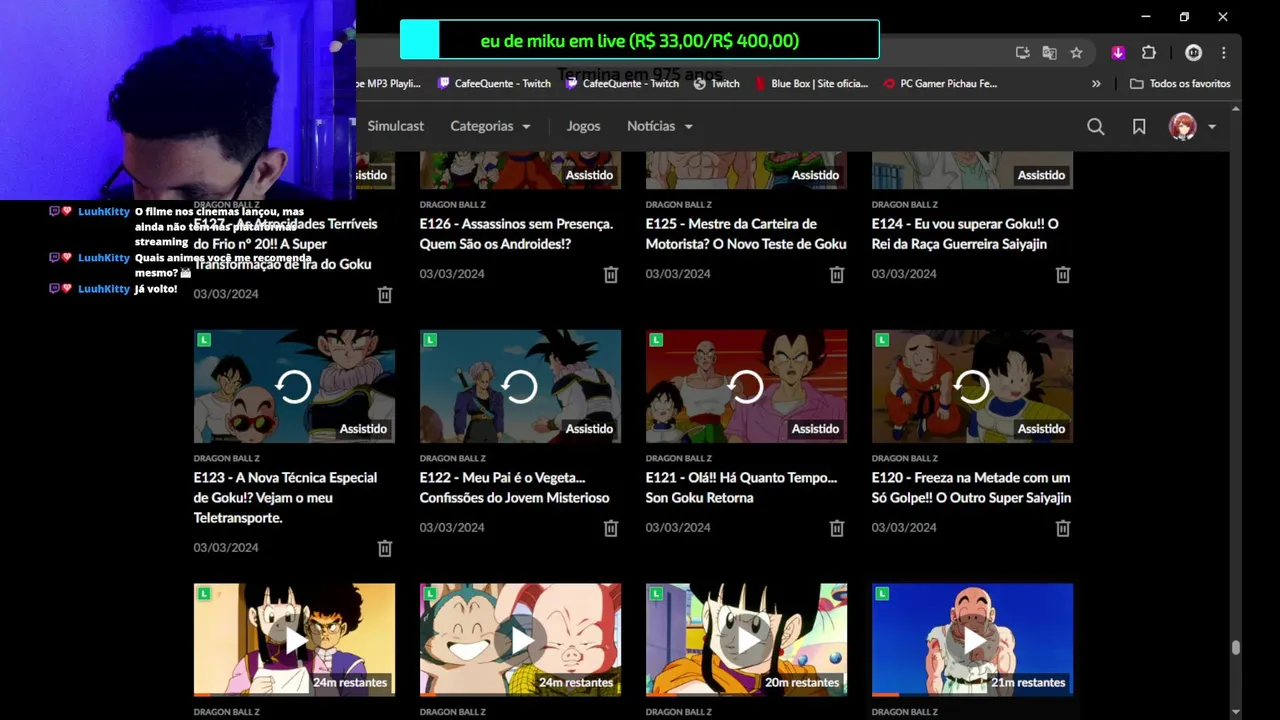This screenshot has width=1280, height=720.
Task: Replay episode E123 thumbnail
Action: (x=294, y=386)
